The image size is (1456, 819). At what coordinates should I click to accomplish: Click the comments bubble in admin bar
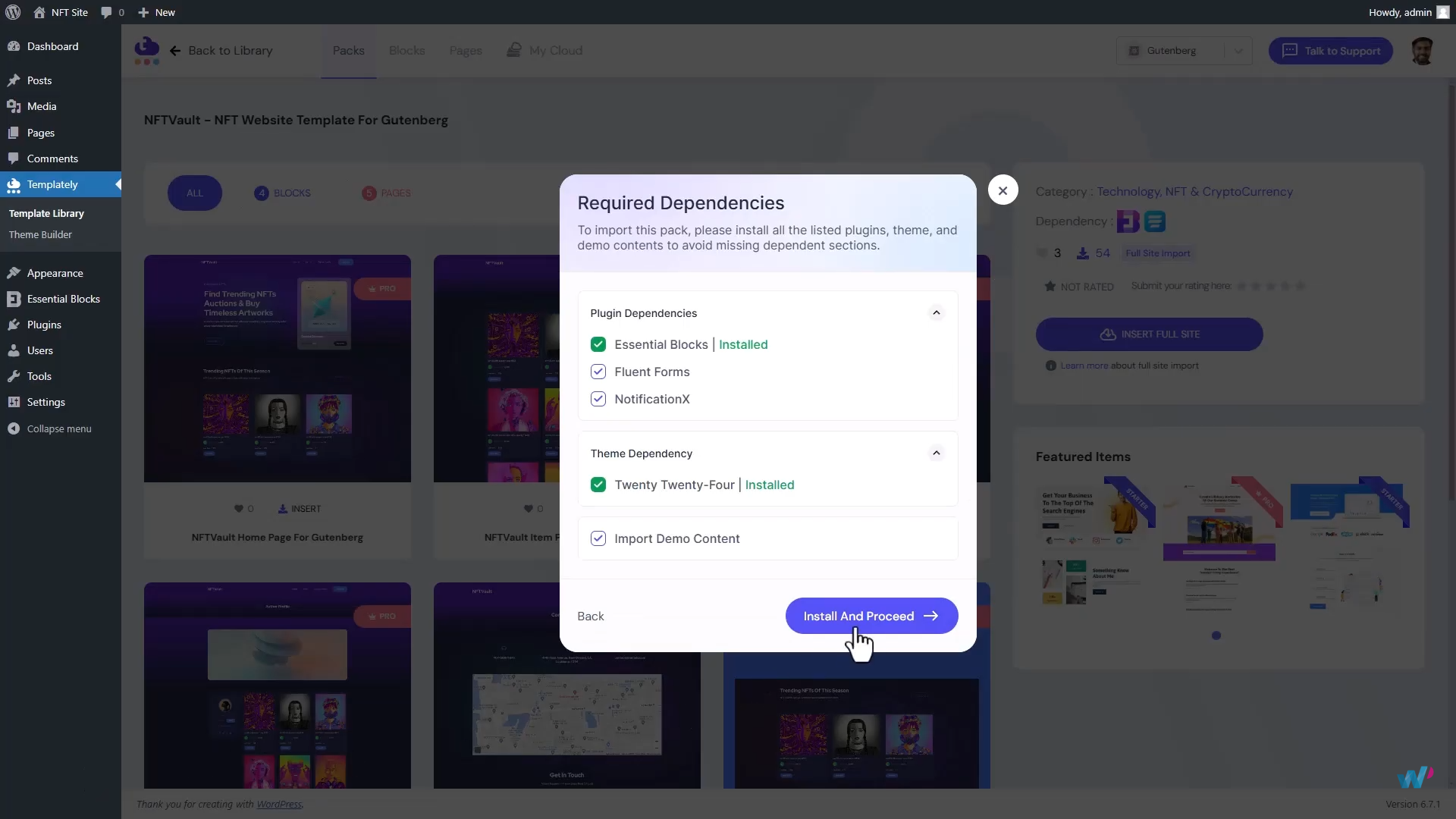tap(106, 12)
